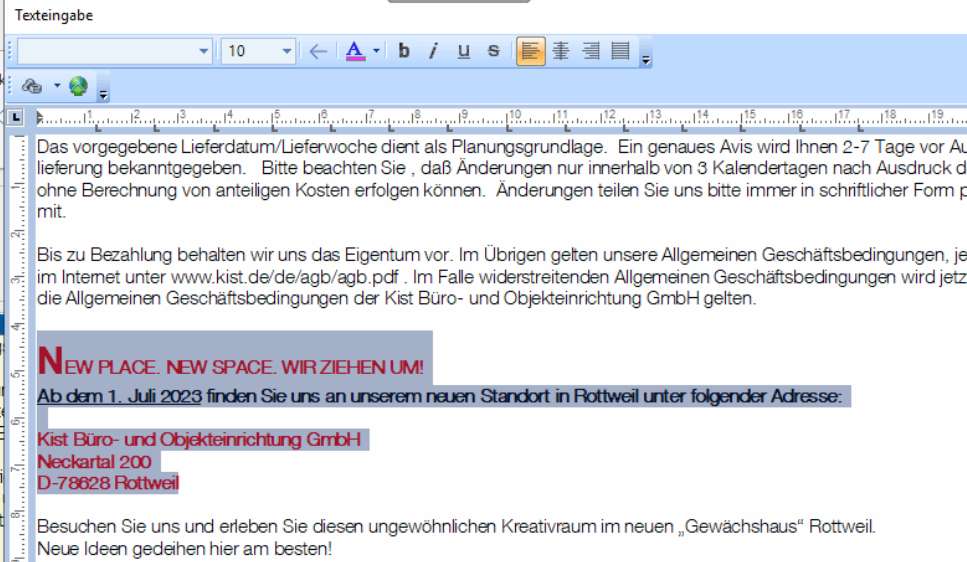
Task: Click the green globe icon
Action: click(78, 86)
